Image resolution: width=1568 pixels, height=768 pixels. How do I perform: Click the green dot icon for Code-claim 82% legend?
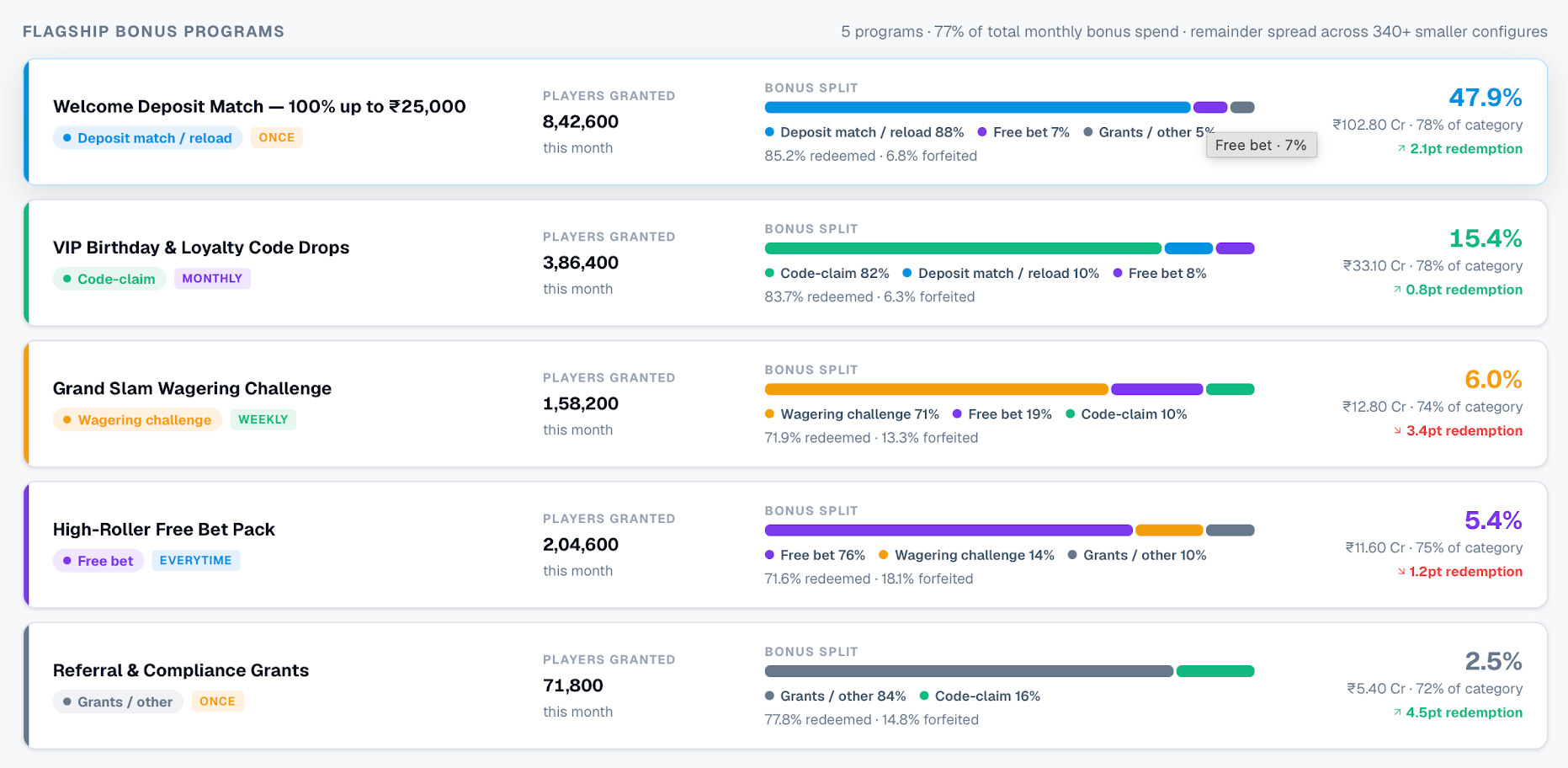[x=769, y=273]
